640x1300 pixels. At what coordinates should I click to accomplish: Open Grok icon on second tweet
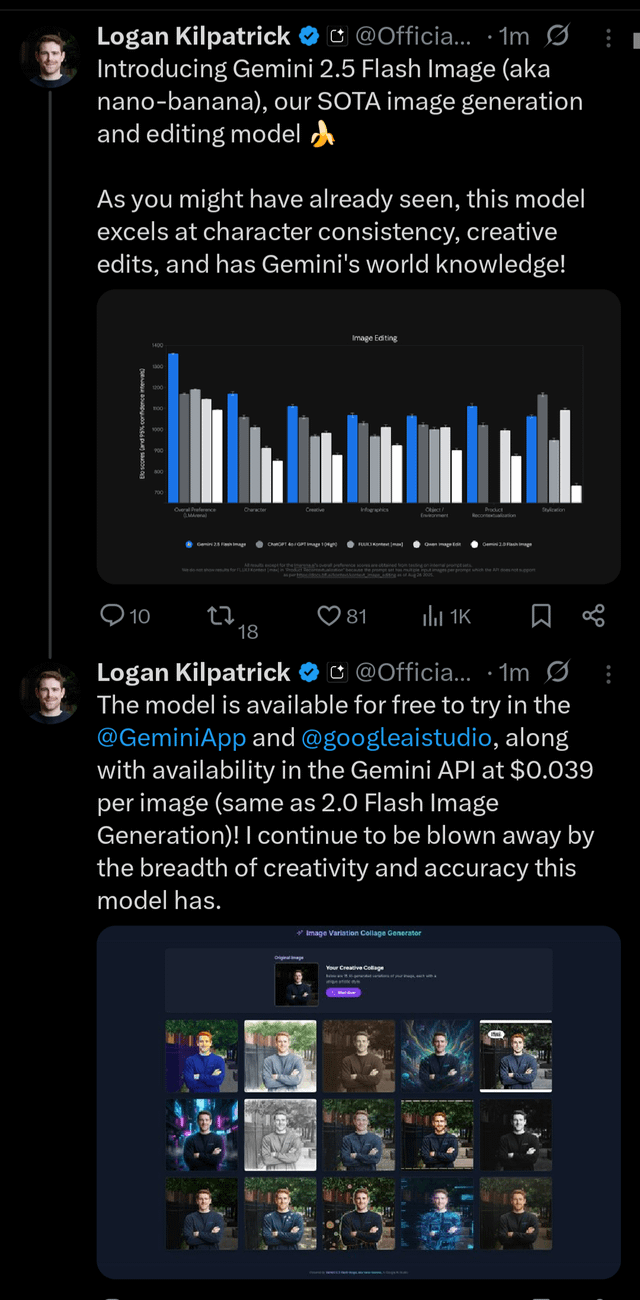click(559, 672)
